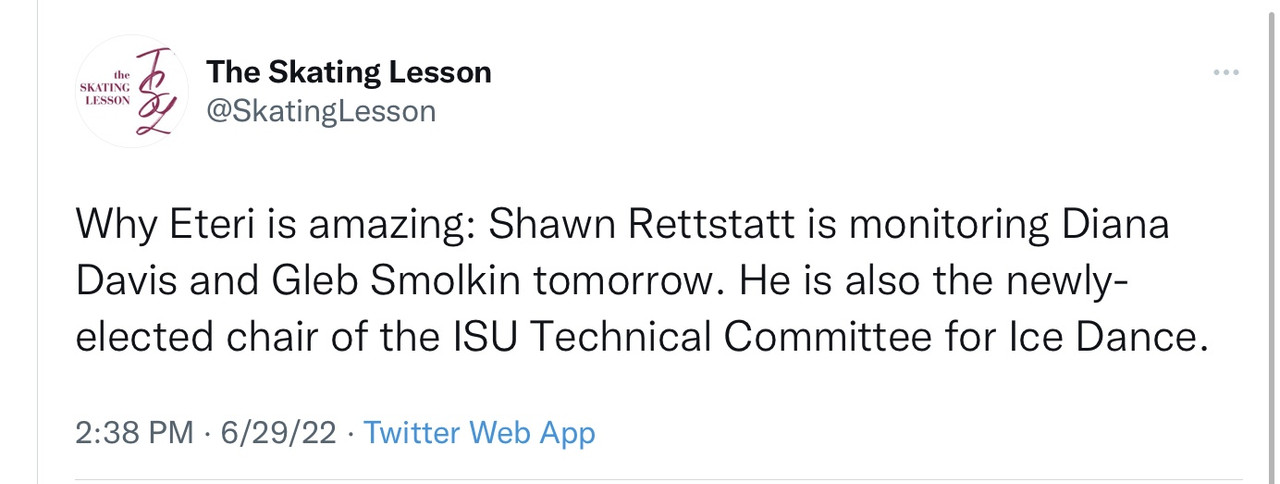Open the three-dot more options menu
1280x484 pixels.
1225,73
